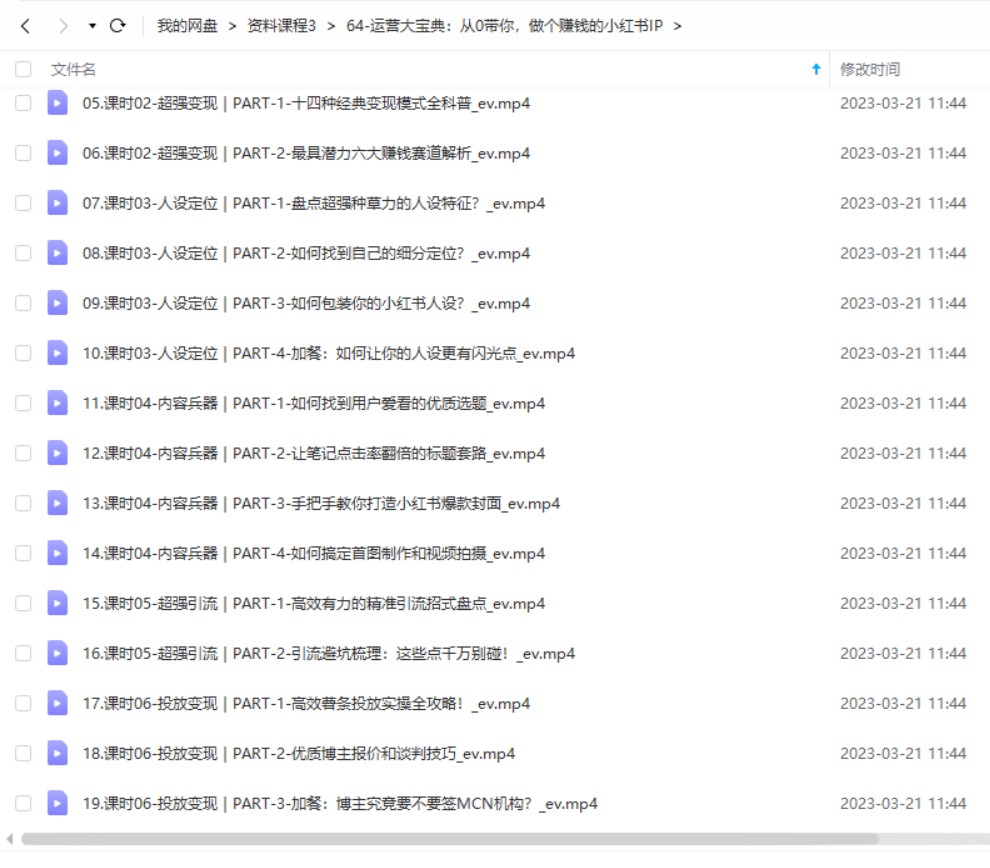Click video icon of 19.课时06 PART-3 file
This screenshot has width=990, height=868.
pyautogui.click(x=57, y=803)
